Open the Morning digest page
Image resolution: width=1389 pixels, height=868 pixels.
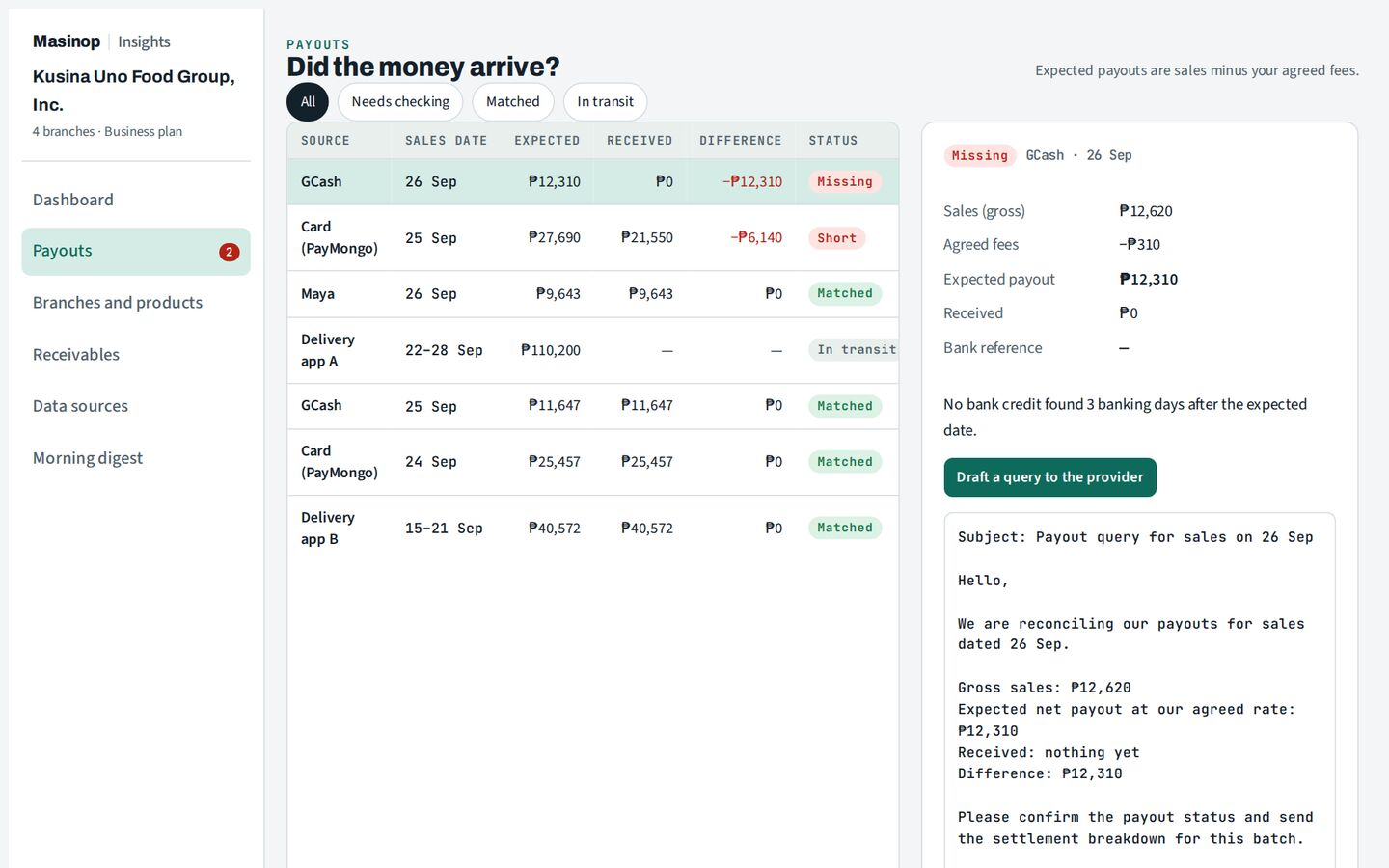[136, 458]
